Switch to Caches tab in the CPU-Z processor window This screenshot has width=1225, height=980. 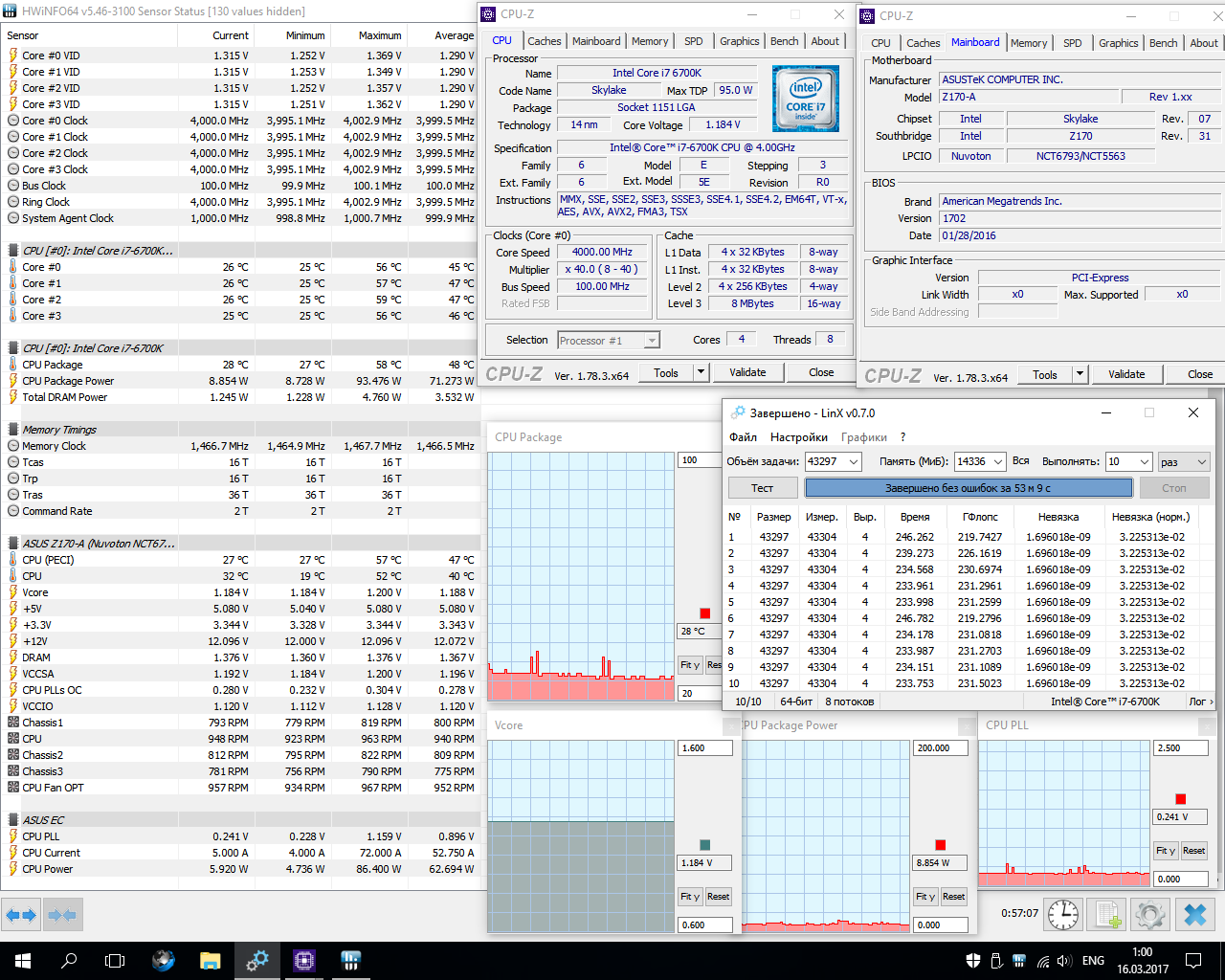[545, 41]
